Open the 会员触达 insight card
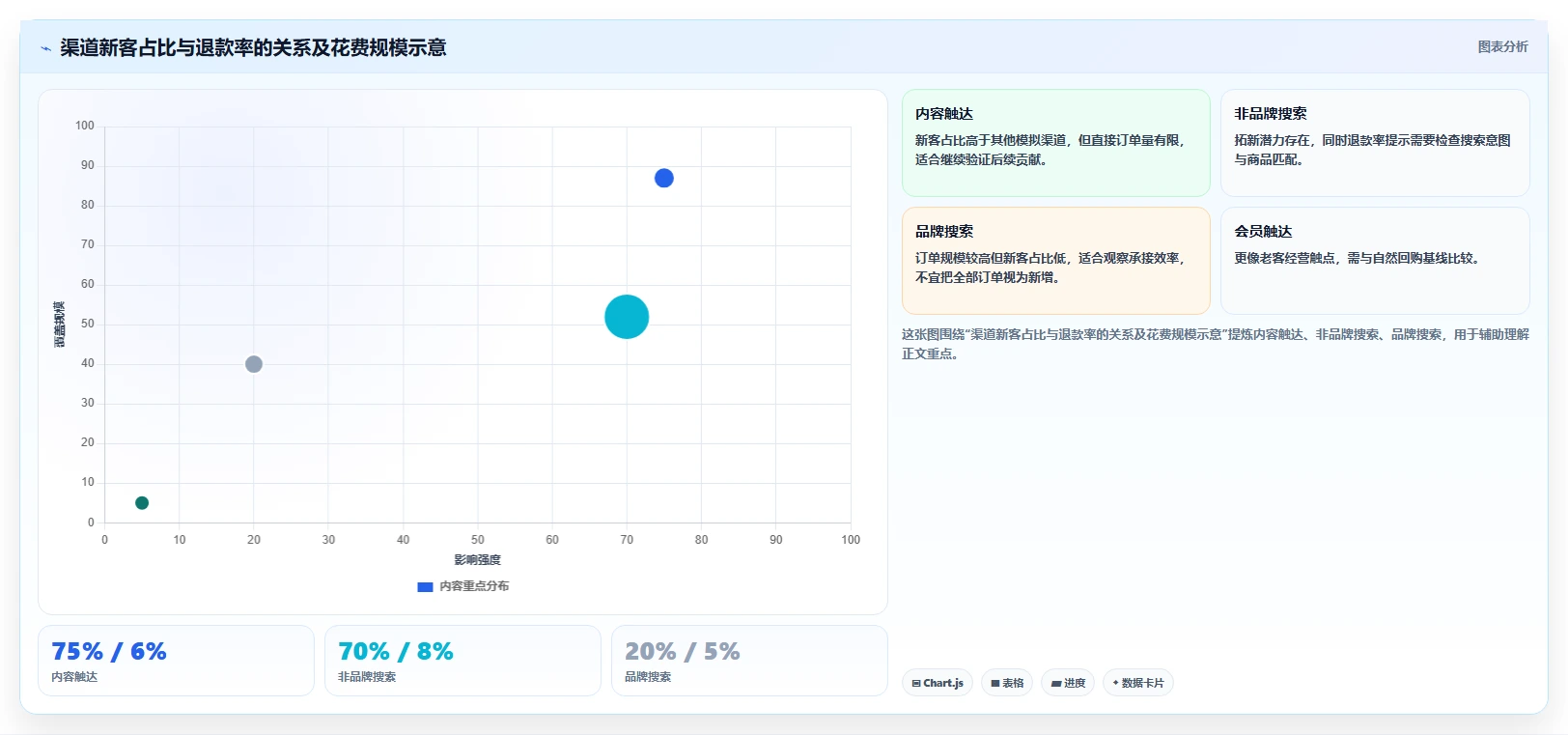This screenshot has width=1568, height=735. point(1375,261)
